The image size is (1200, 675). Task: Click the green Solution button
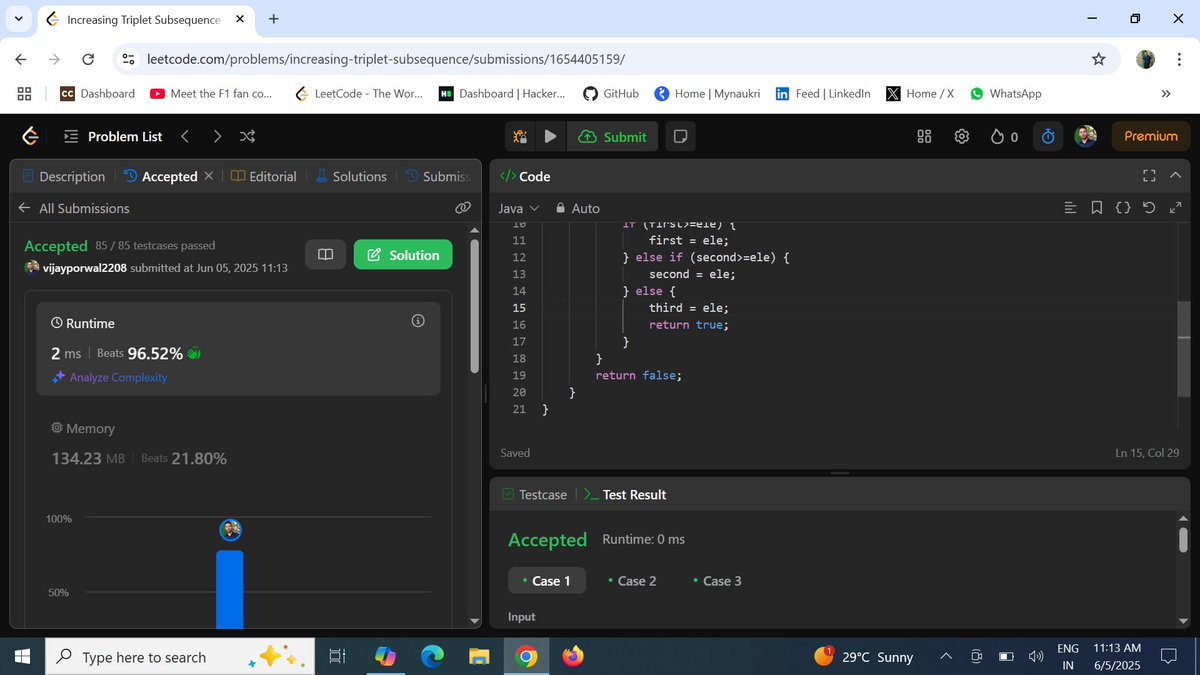click(x=403, y=255)
